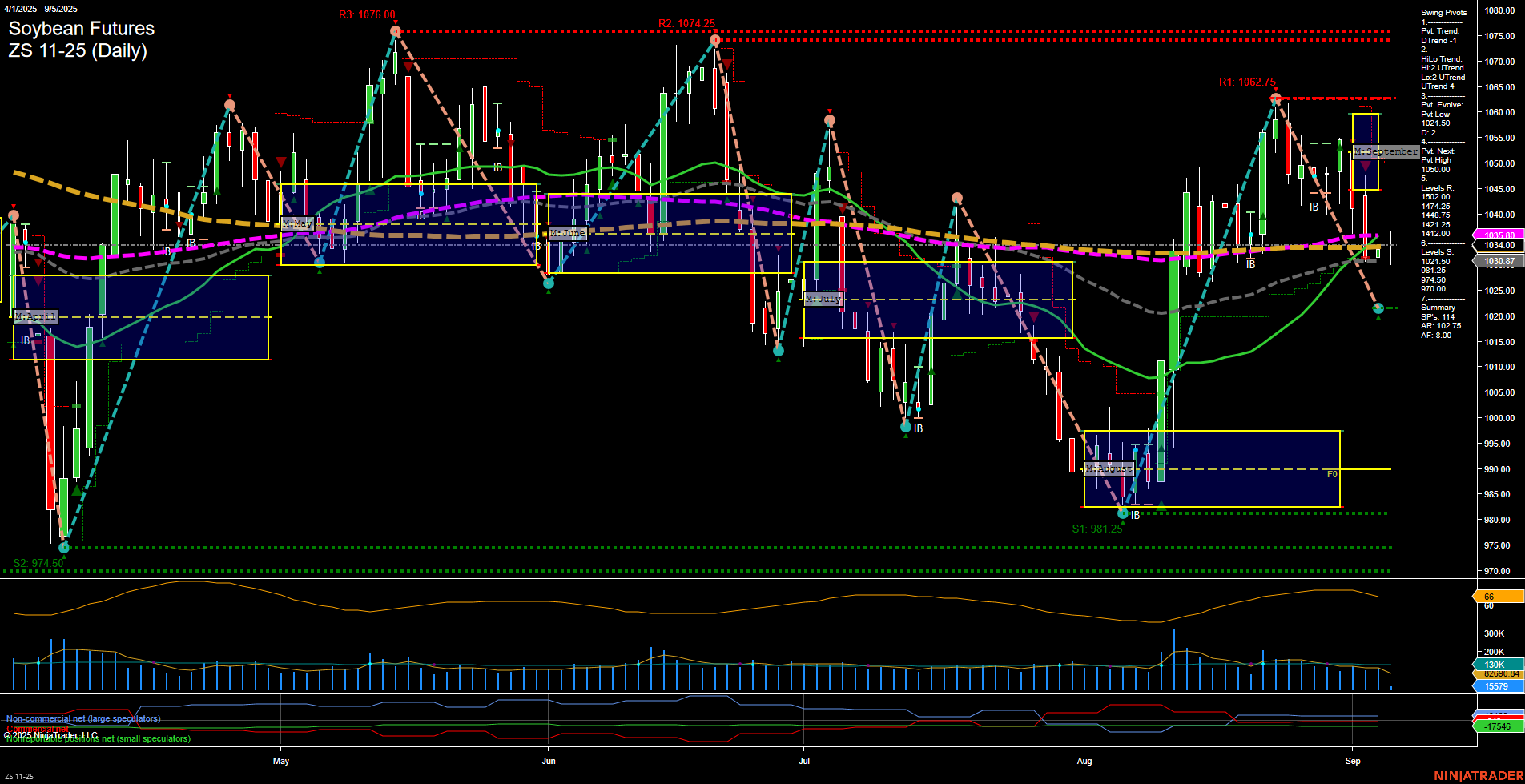Toggle the Commercial net legend entry

(x=38, y=728)
